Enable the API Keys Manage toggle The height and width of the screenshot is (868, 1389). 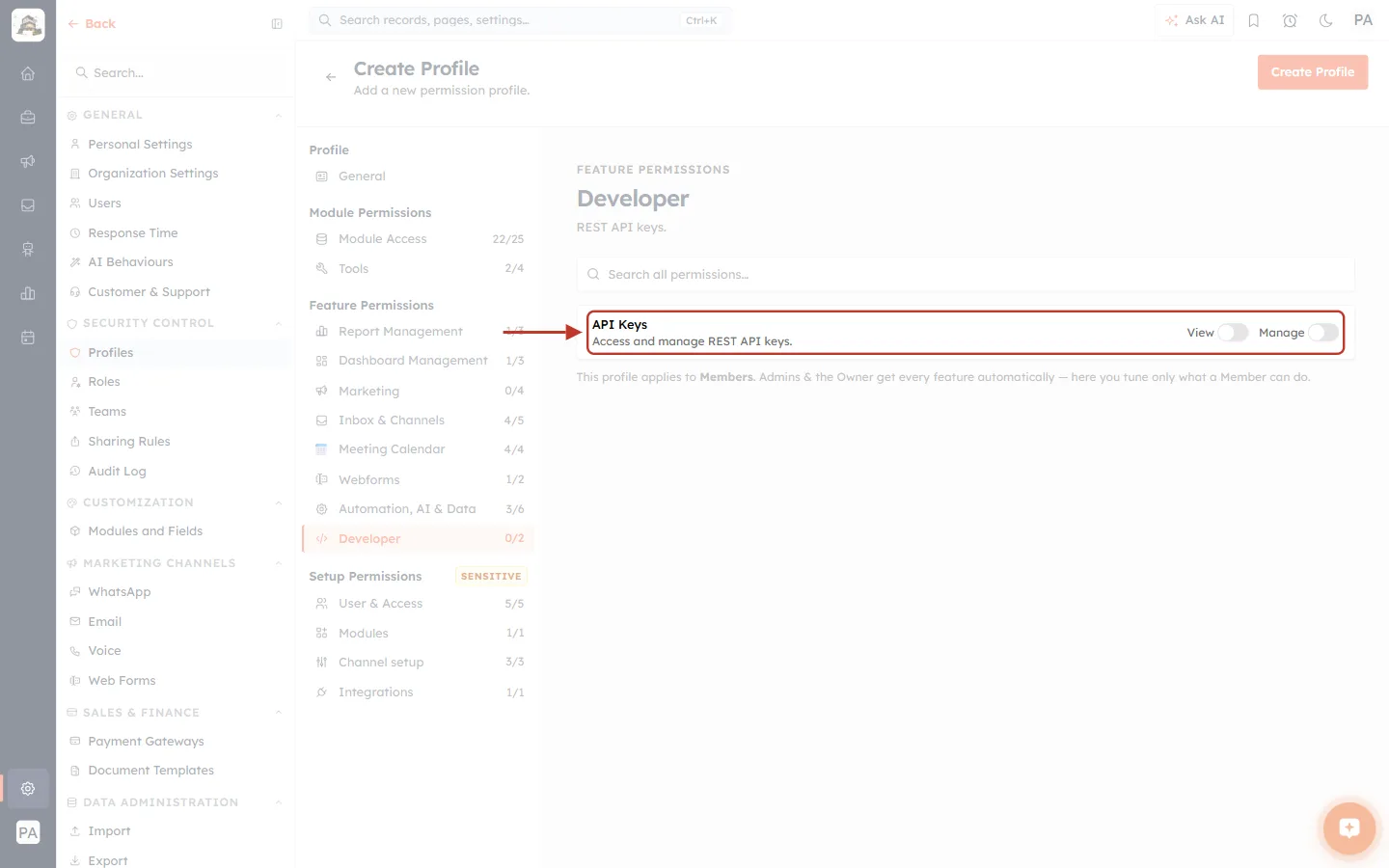1323,333
